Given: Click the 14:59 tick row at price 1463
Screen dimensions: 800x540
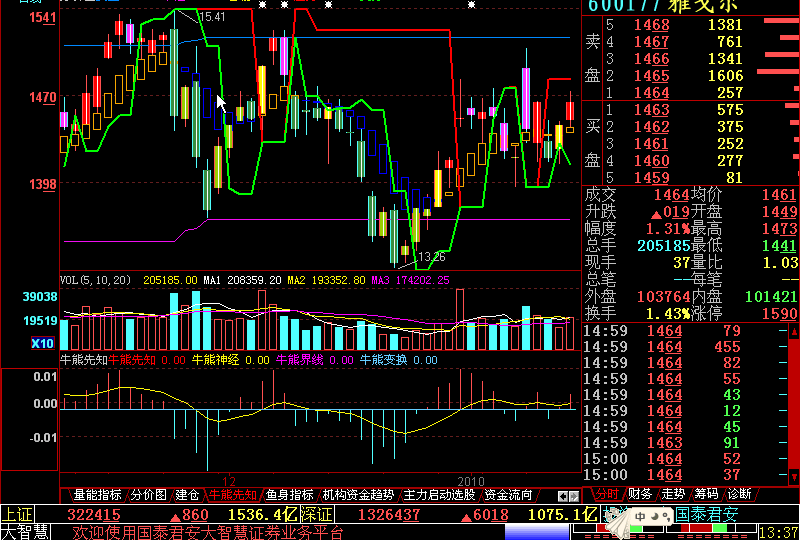Looking at the screenshot, I should 686,443.
